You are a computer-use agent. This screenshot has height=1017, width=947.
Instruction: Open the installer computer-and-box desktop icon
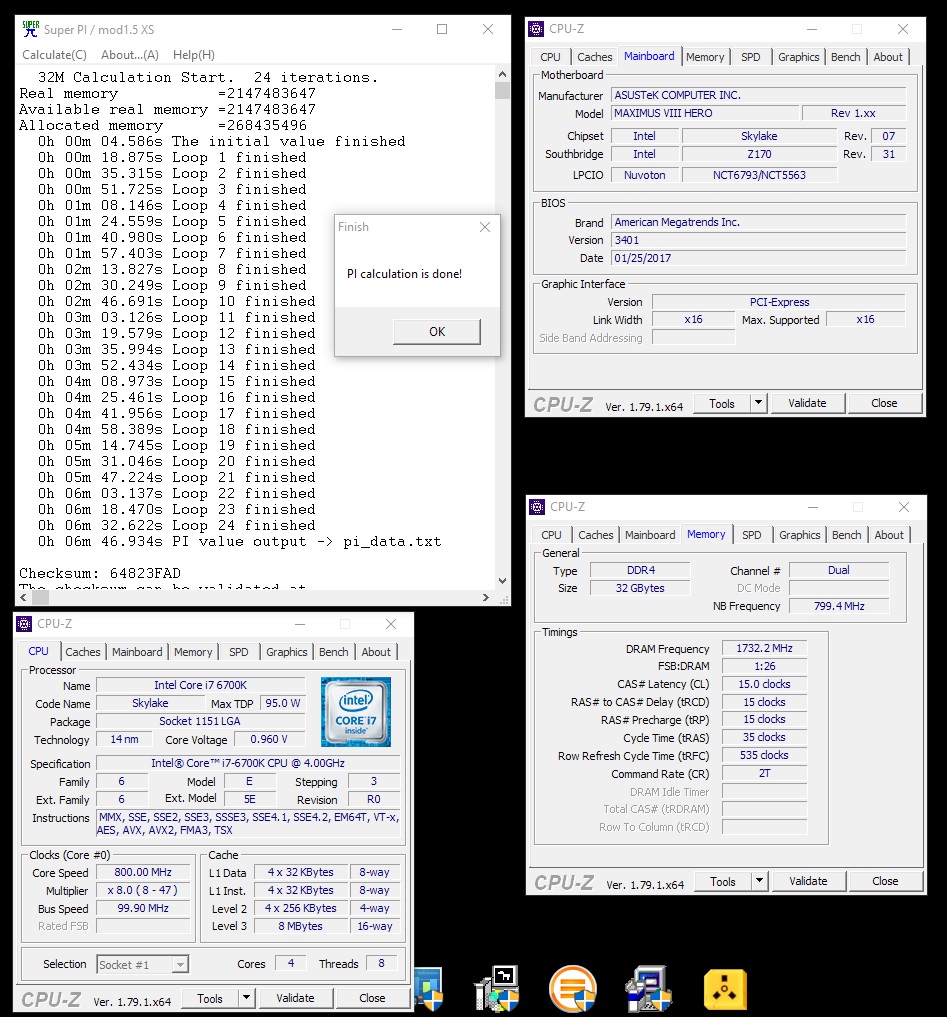pos(648,988)
